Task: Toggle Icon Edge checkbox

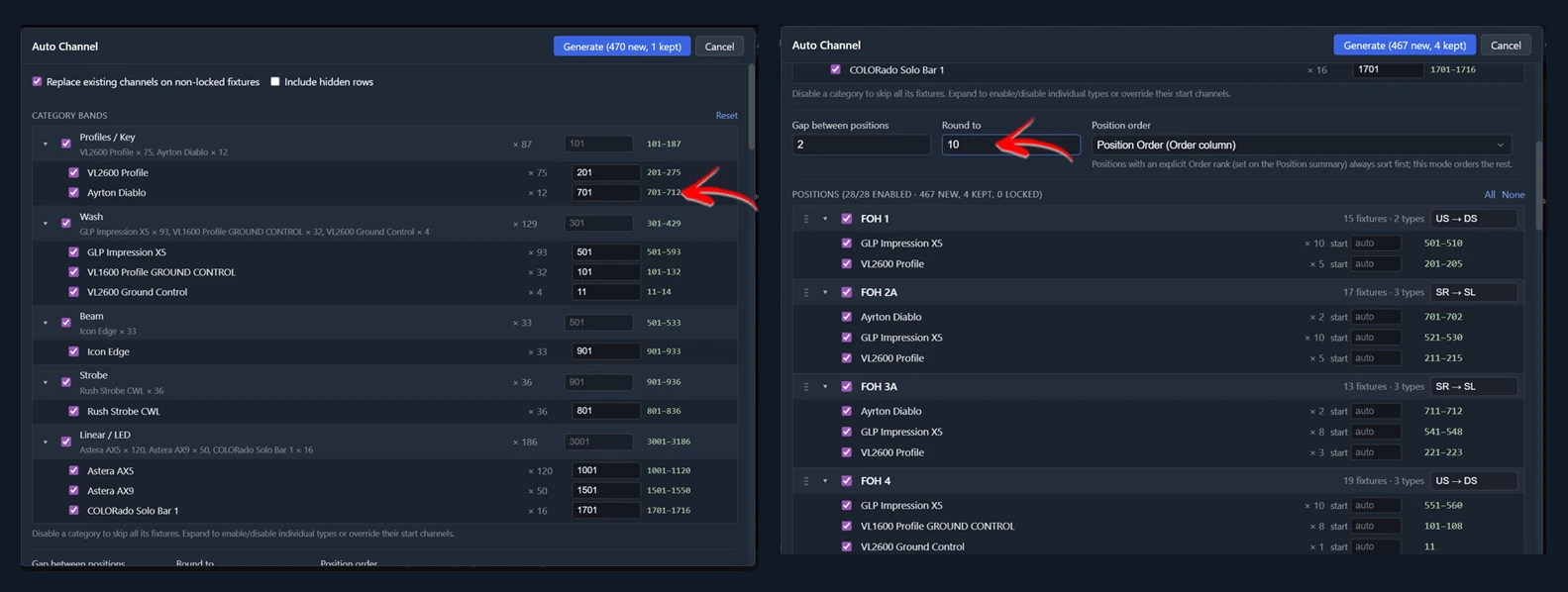Action: click(73, 351)
